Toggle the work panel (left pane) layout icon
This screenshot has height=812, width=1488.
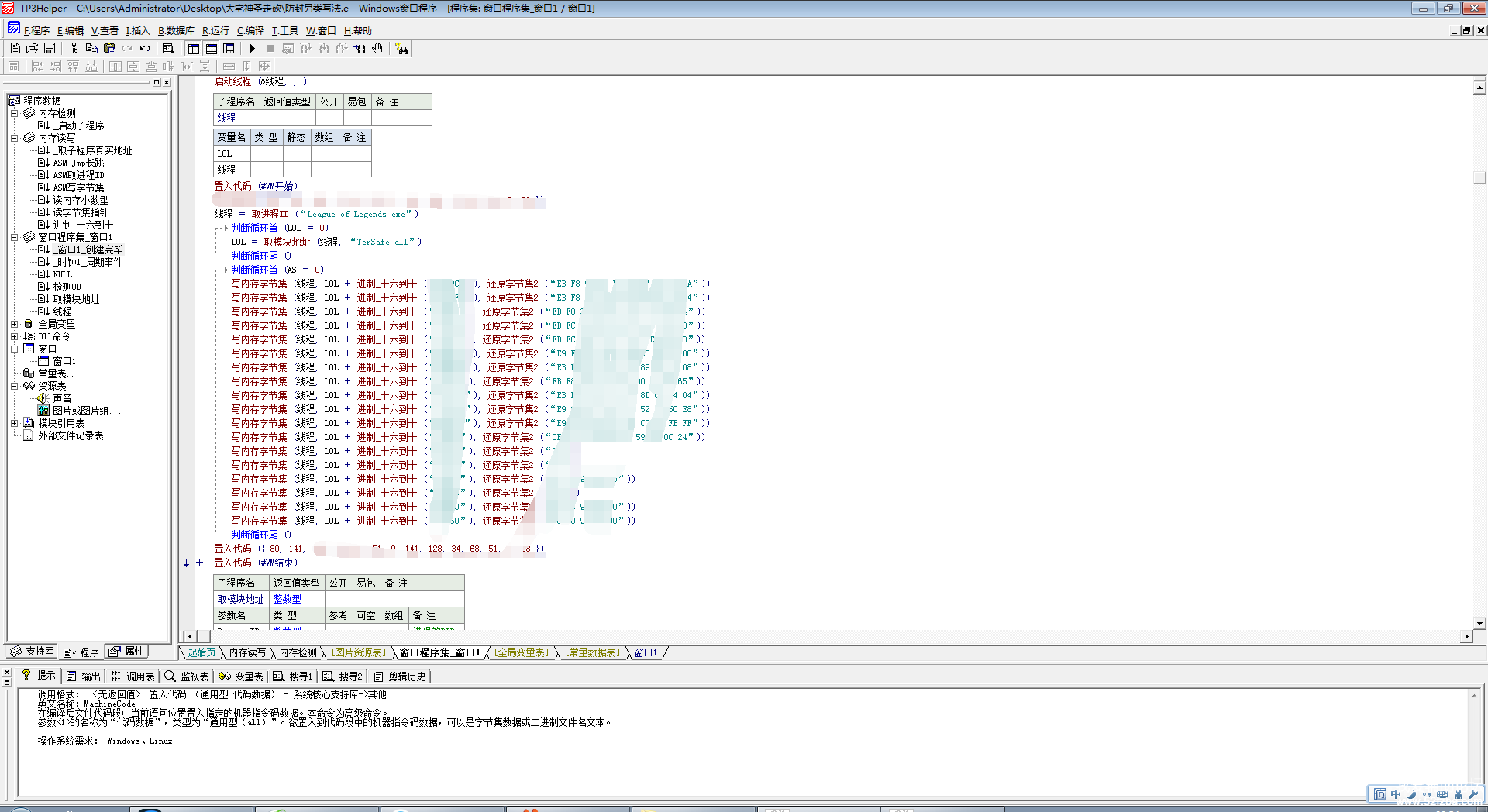[194, 48]
